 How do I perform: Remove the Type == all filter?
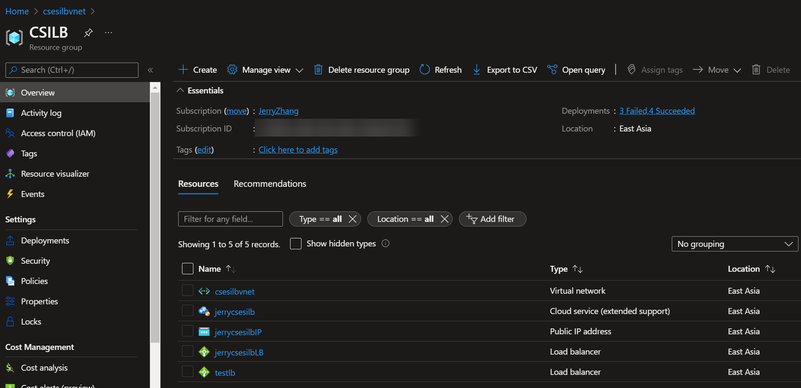pos(352,219)
